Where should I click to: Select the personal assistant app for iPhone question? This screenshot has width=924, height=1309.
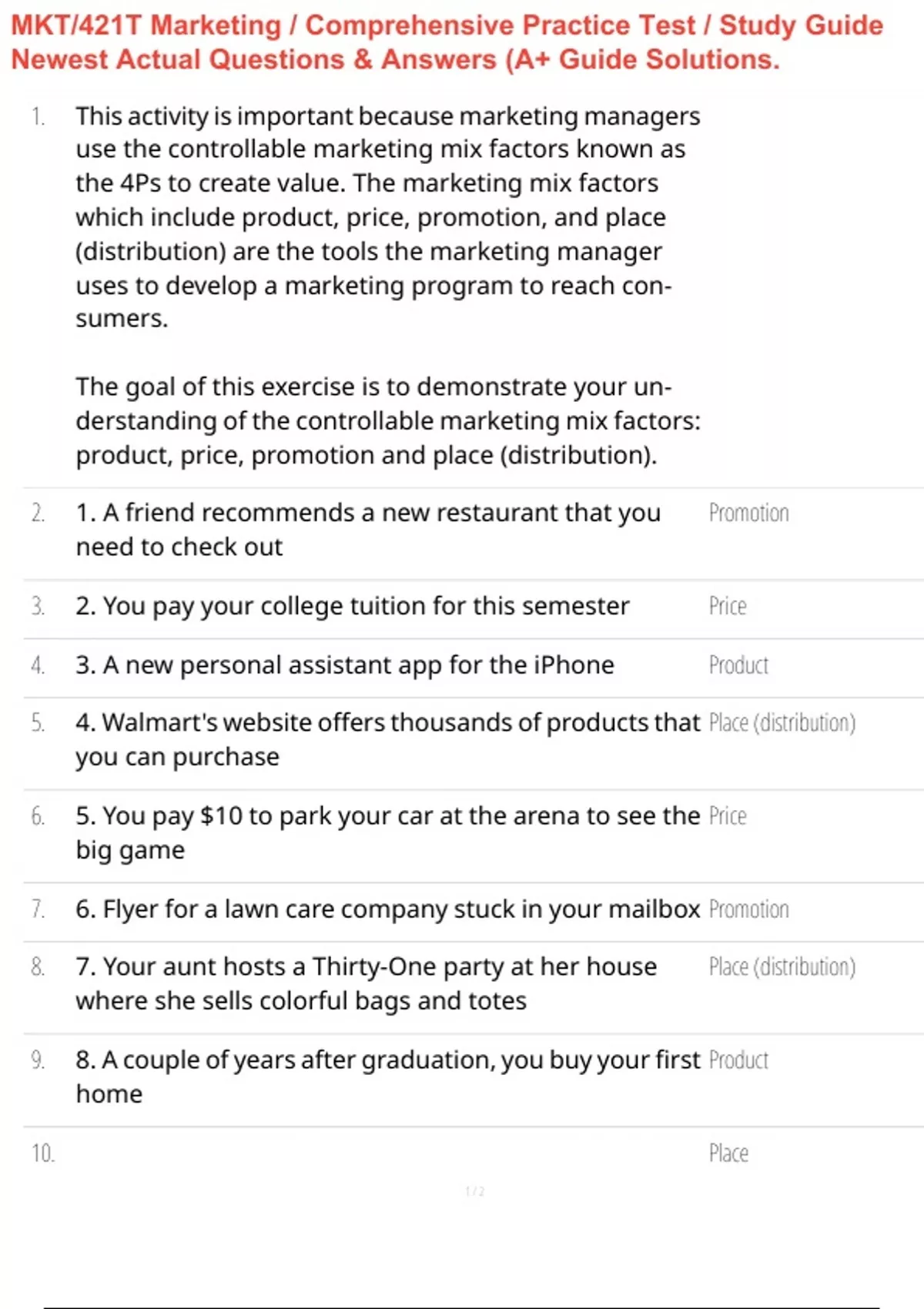coord(345,665)
